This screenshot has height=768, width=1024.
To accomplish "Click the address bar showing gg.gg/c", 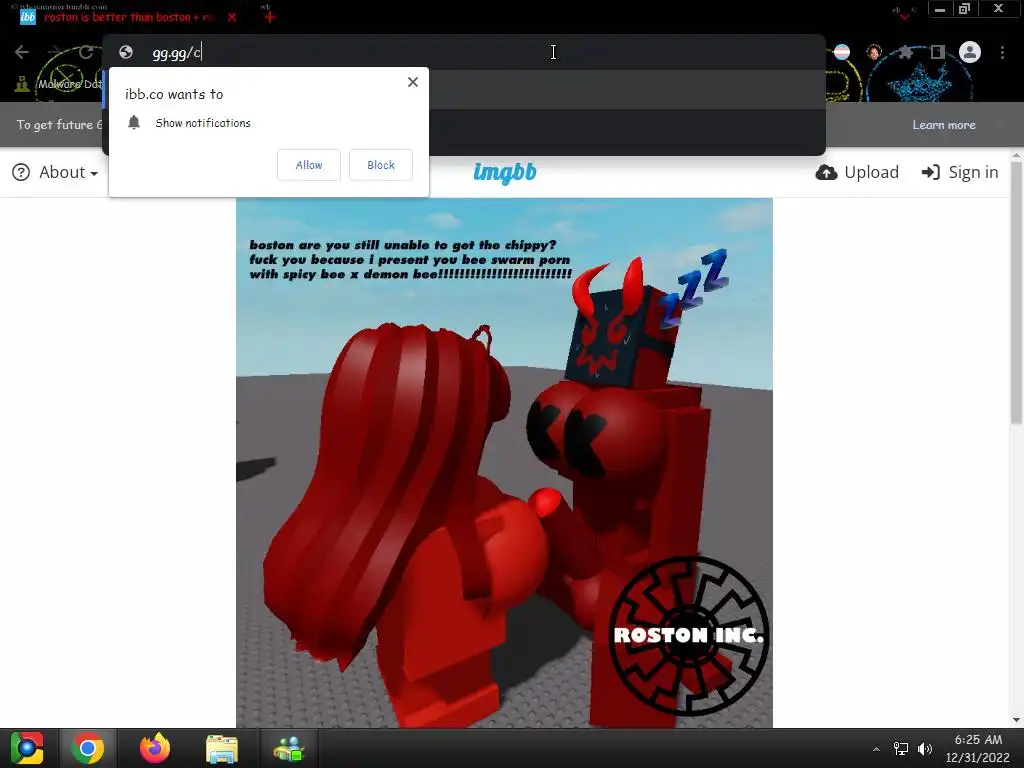I will tap(464, 52).
